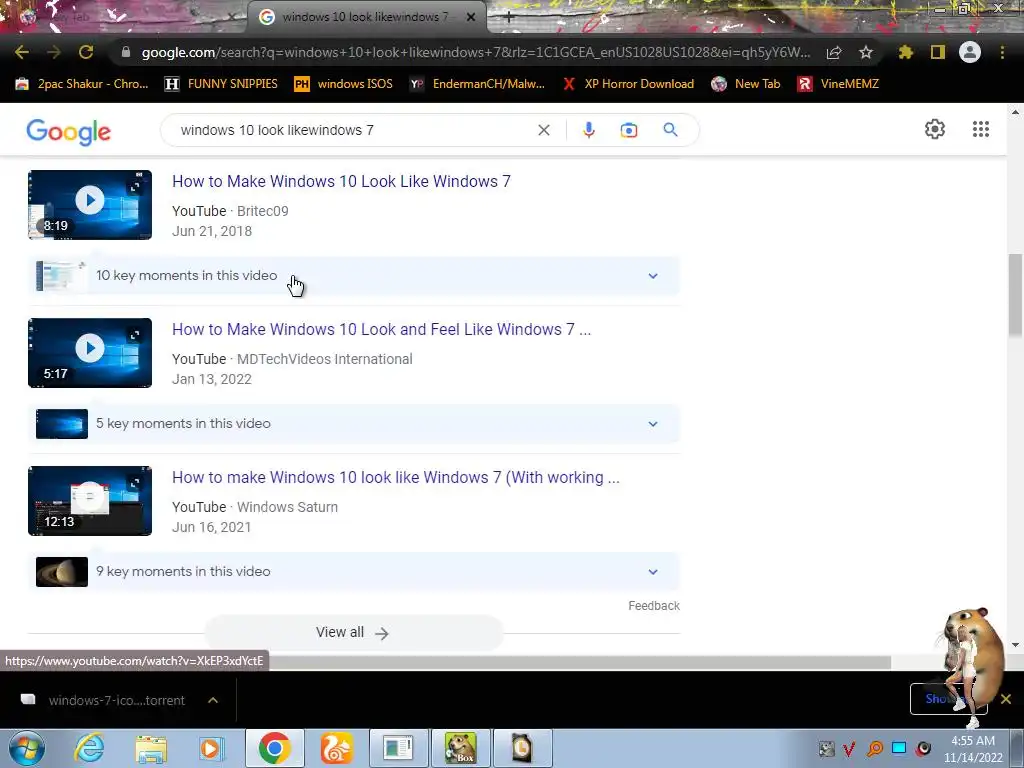The height and width of the screenshot is (768, 1024).
Task: Open the Windows Start menu orb
Action: tap(27, 748)
